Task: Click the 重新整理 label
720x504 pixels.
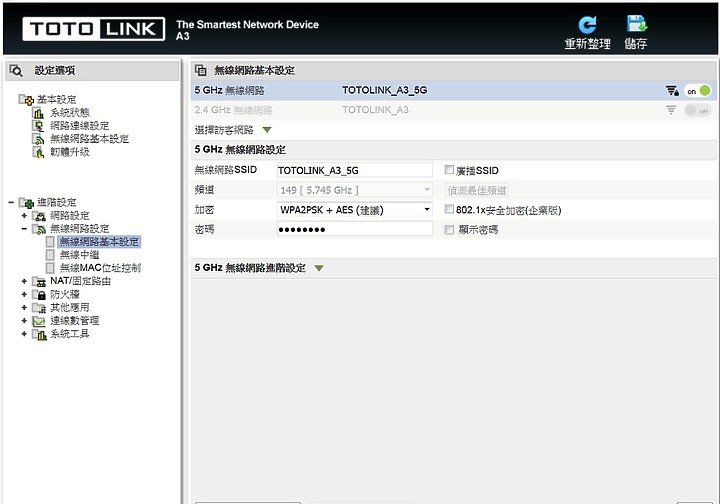Action: (587, 44)
